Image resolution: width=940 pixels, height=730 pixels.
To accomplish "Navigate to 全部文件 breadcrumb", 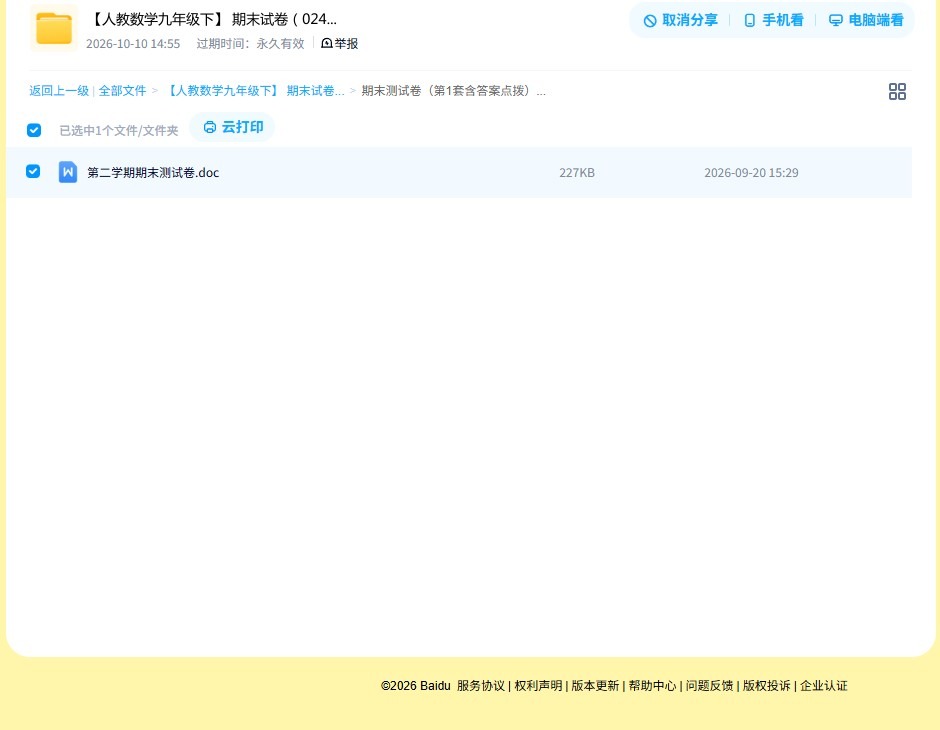I will point(122,91).
